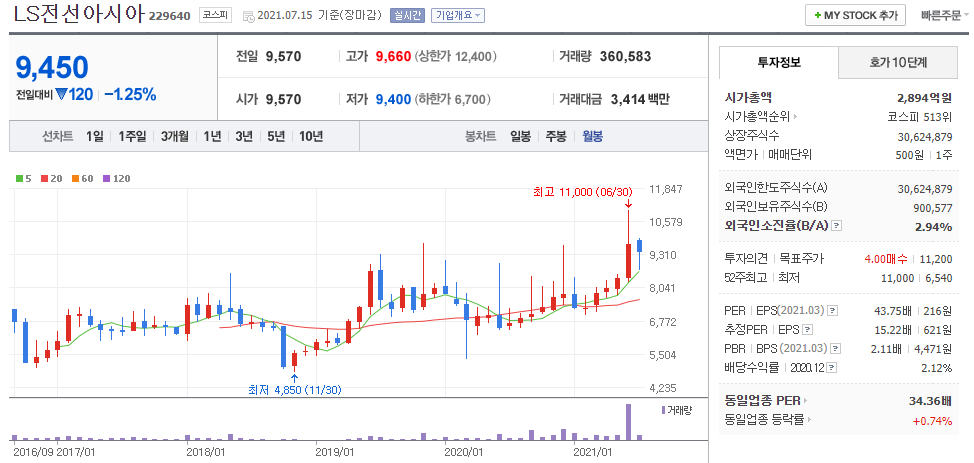Click the help icon beside 외국인소진율(B/A)
The width and height of the screenshot is (974, 463).
[837, 226]
